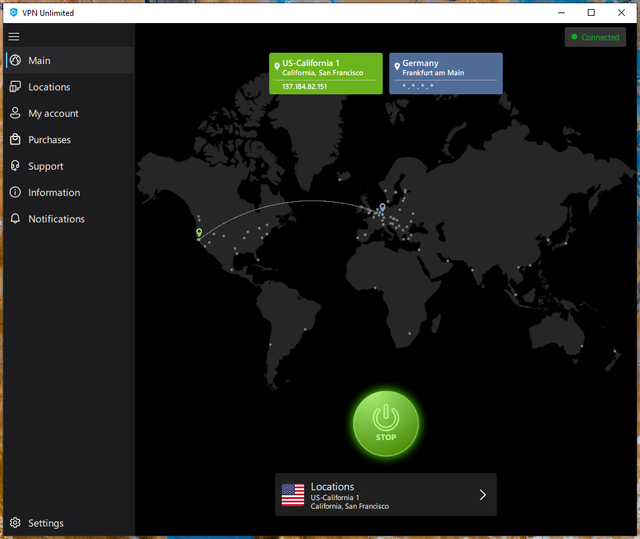Click 'California, San Francisco' in the green card
The image size is (640, 539).
[x=322, y=73]
